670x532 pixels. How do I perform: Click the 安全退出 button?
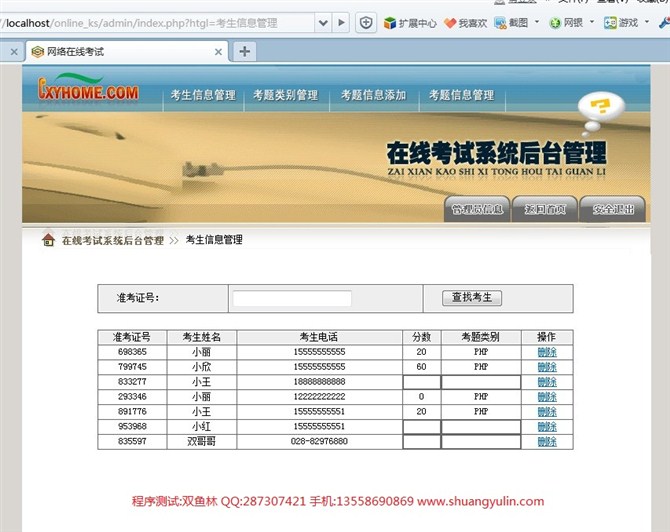coord(613,209)
